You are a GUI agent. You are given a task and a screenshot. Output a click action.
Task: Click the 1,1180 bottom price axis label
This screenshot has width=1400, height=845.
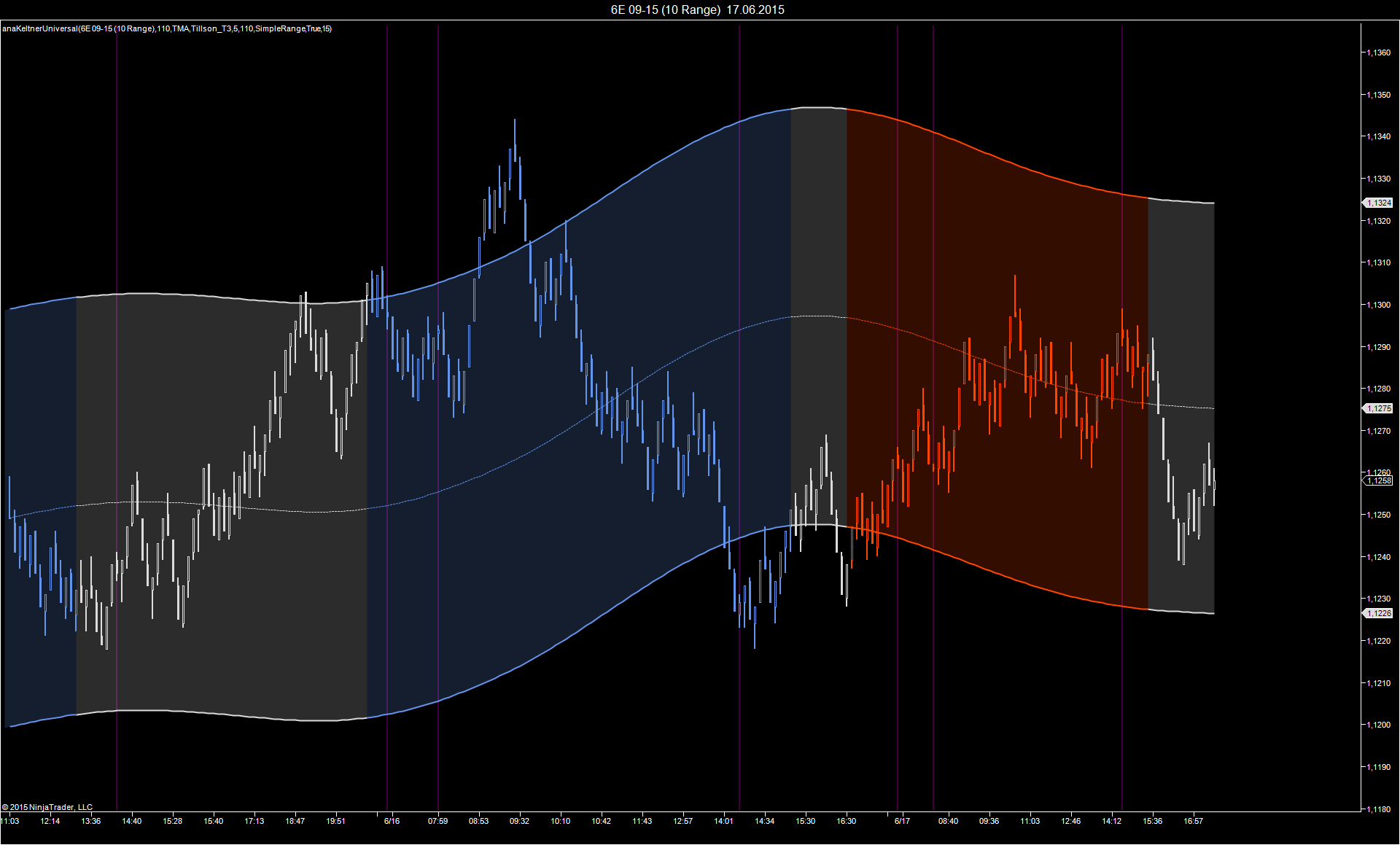(1378, 809)
